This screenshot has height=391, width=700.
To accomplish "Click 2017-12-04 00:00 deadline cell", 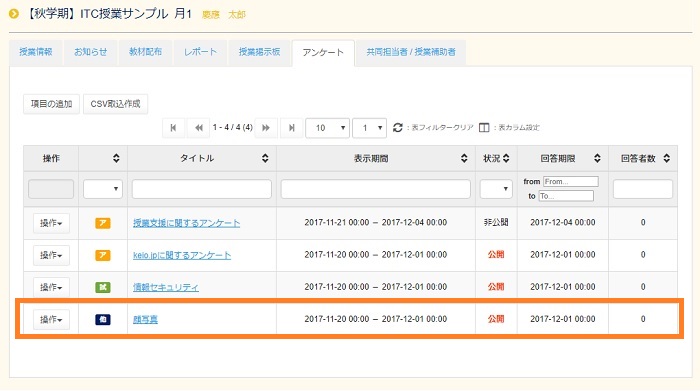I will point(562,222).
